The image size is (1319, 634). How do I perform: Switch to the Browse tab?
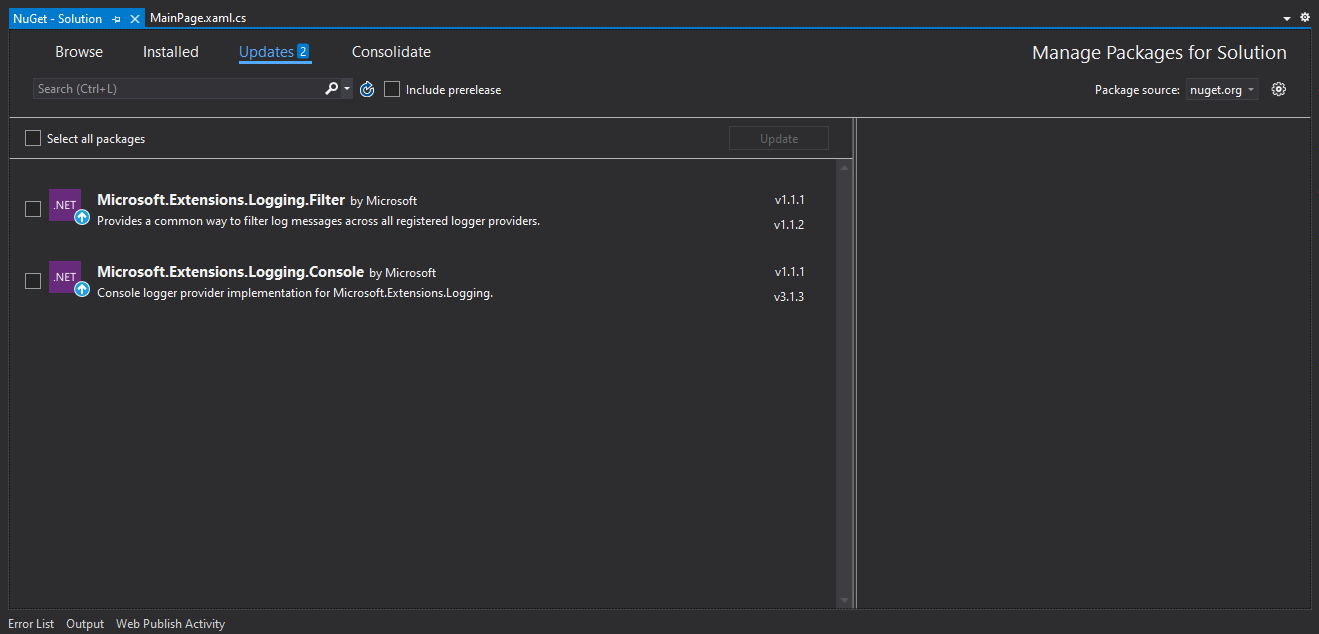pyautogui.click(x=79, y=52)
